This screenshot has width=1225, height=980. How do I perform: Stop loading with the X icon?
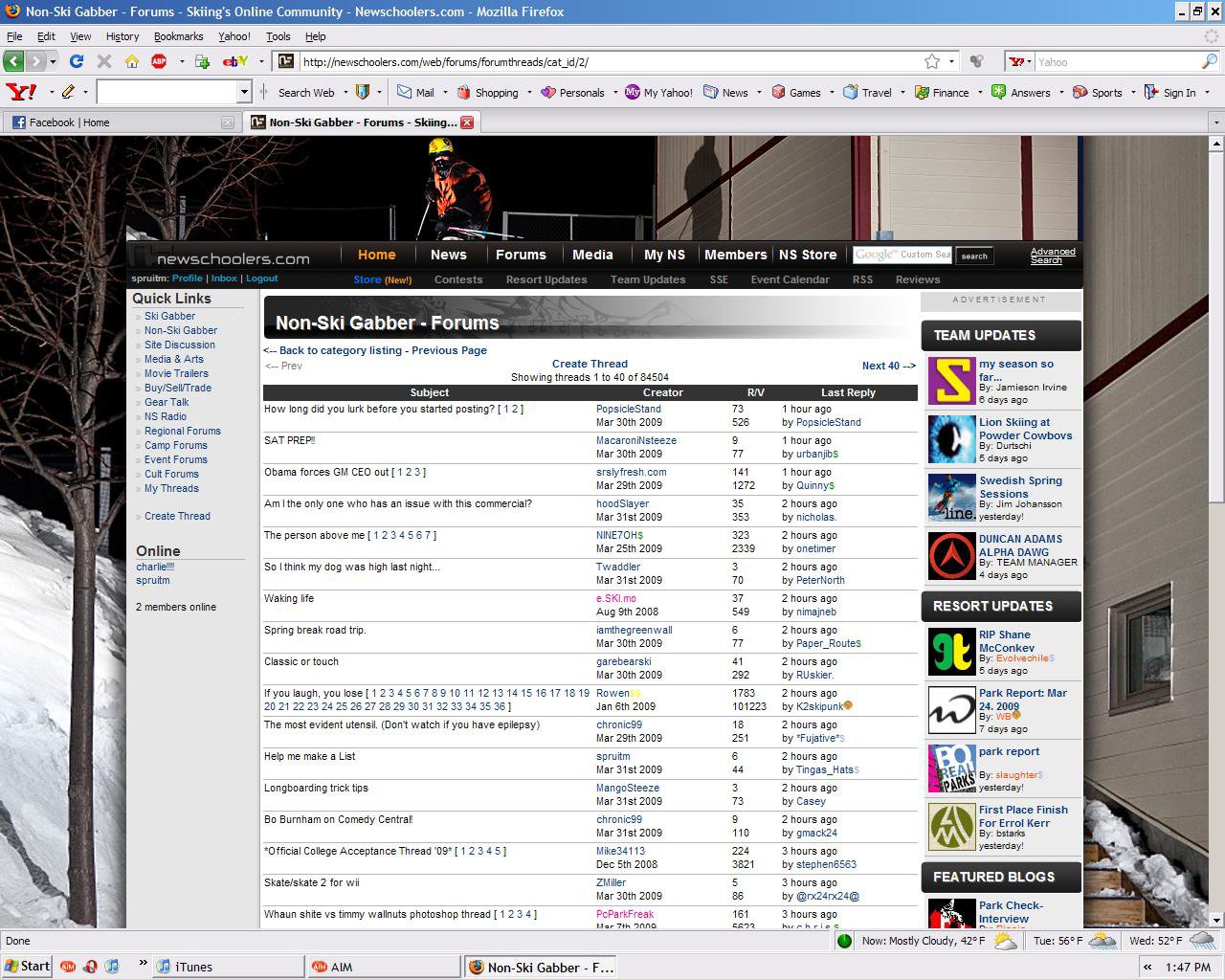(x=104, y=61)
